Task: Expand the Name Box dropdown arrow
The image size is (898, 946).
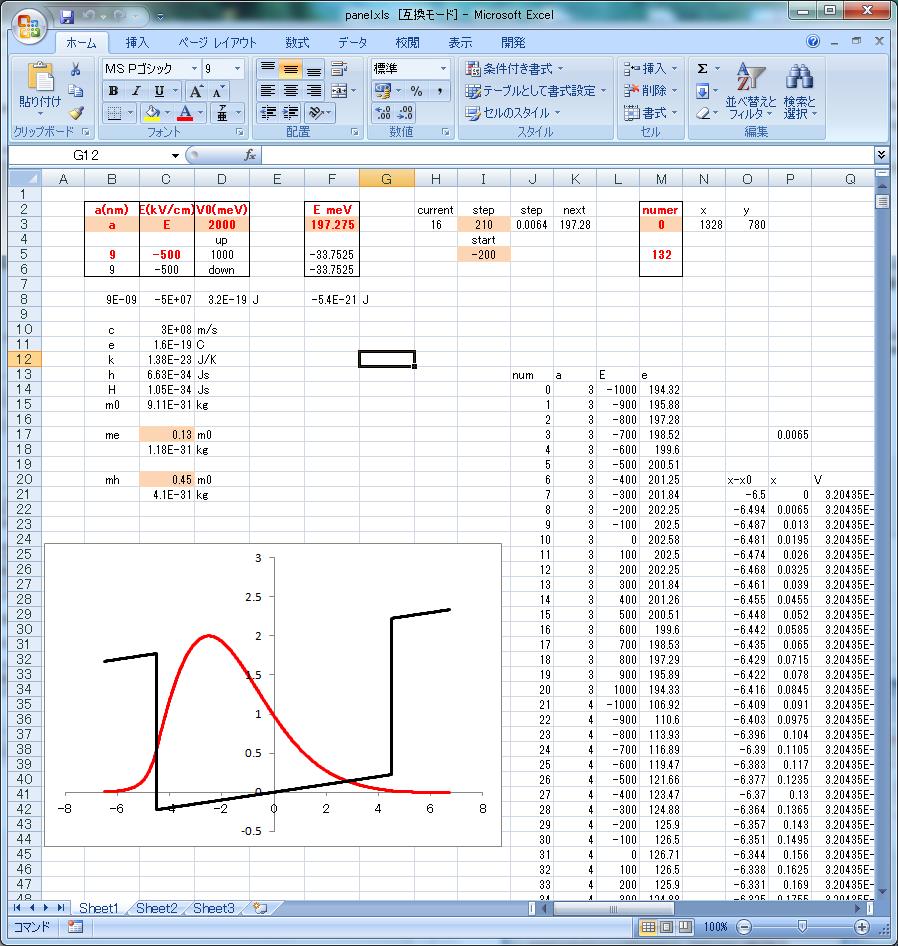Action: 175,156
